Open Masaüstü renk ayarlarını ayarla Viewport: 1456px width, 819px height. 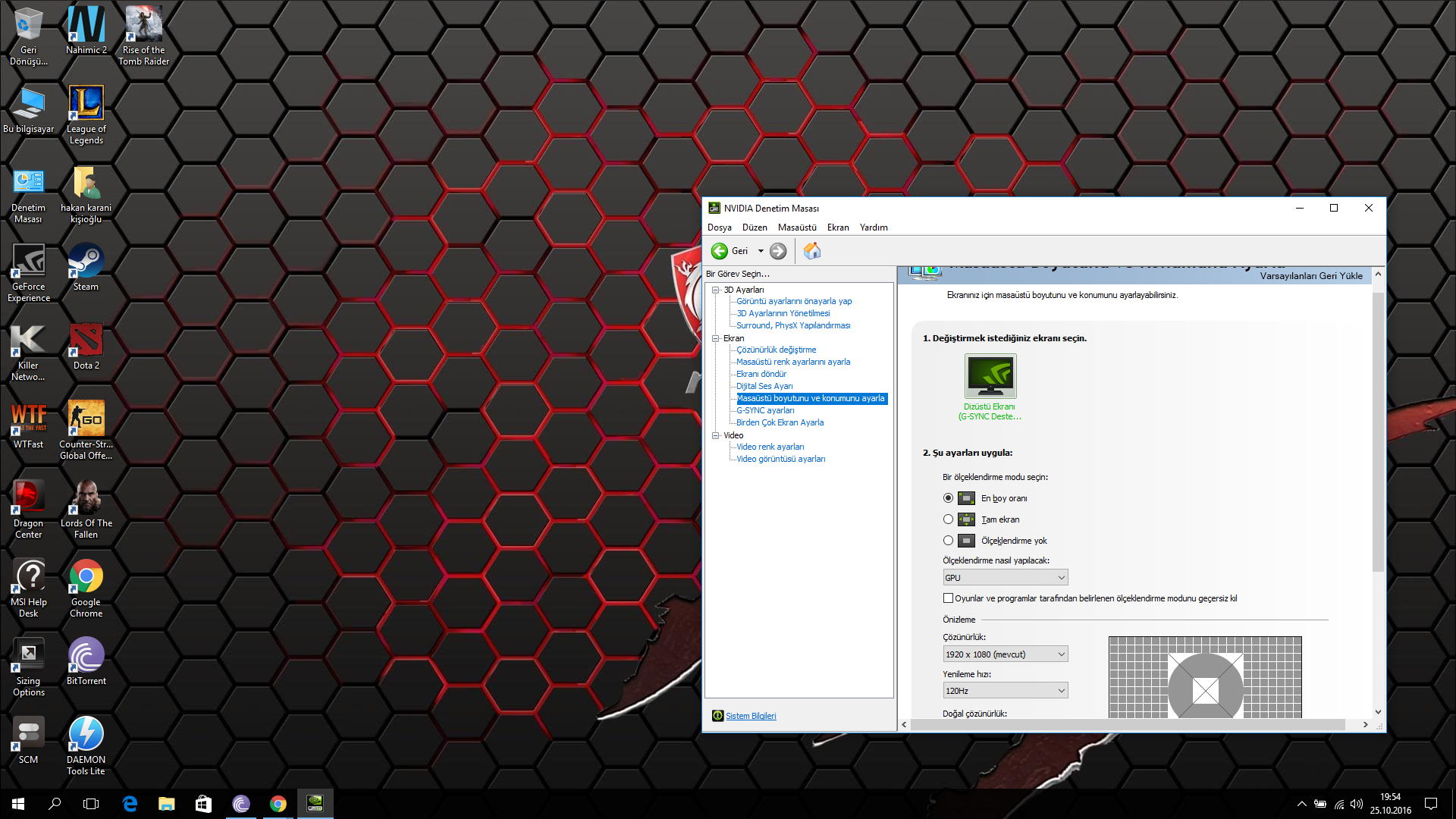coord(793,362)
